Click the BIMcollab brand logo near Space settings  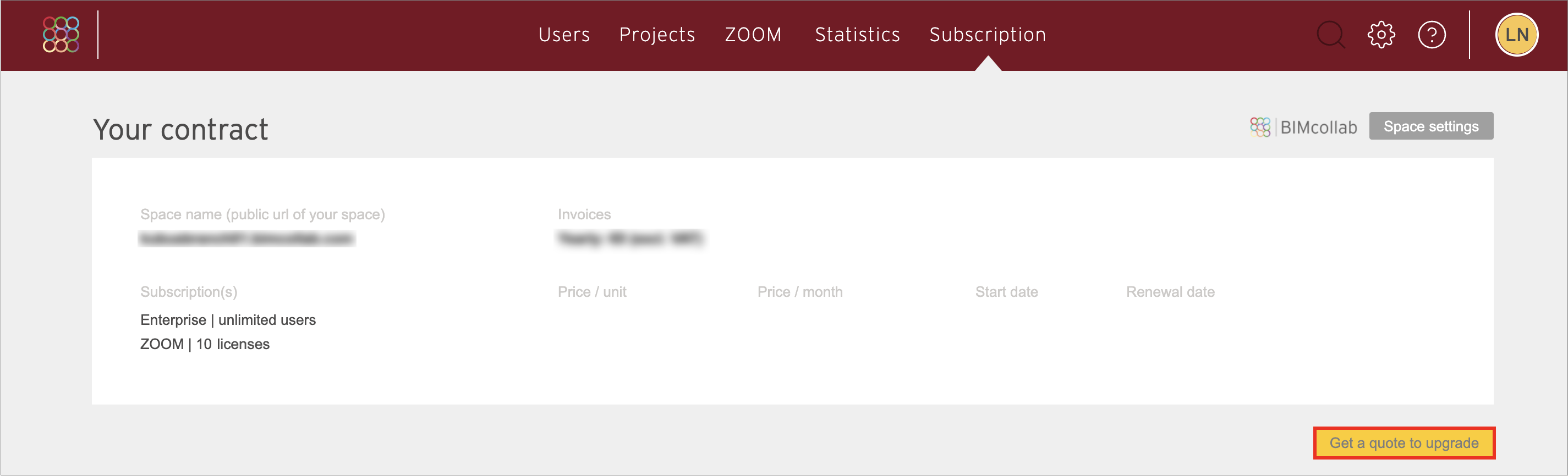point(1303,127)
